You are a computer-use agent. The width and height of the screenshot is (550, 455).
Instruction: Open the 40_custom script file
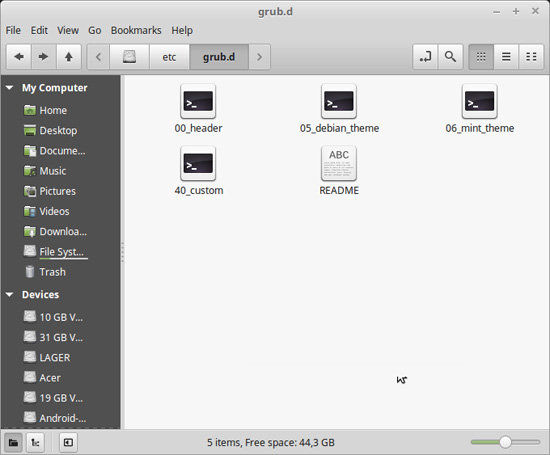[199, 171]
